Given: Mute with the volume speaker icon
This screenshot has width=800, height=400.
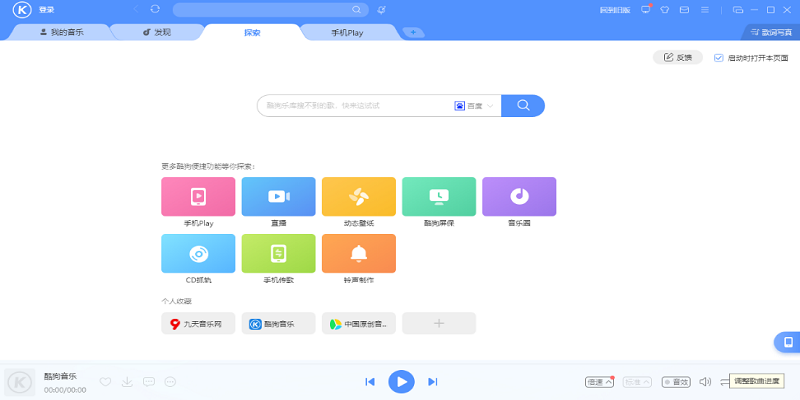Looking at the screenshot, I should pyautogui.click(x=705, y=381).
